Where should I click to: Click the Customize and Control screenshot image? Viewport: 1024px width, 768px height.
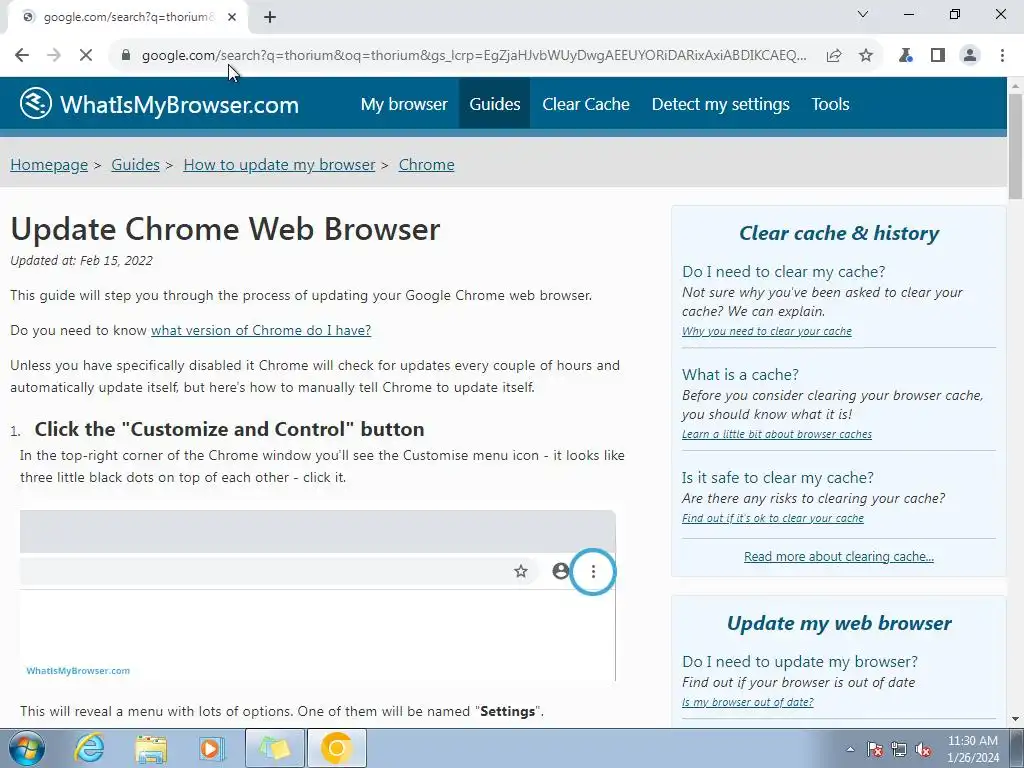pyautogui.click(x=317, y=596)
